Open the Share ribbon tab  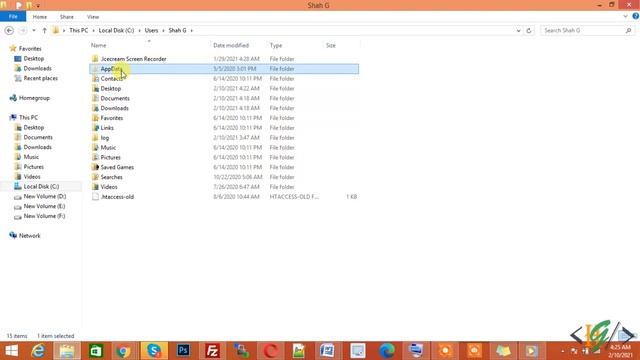(x=67, y=17)
